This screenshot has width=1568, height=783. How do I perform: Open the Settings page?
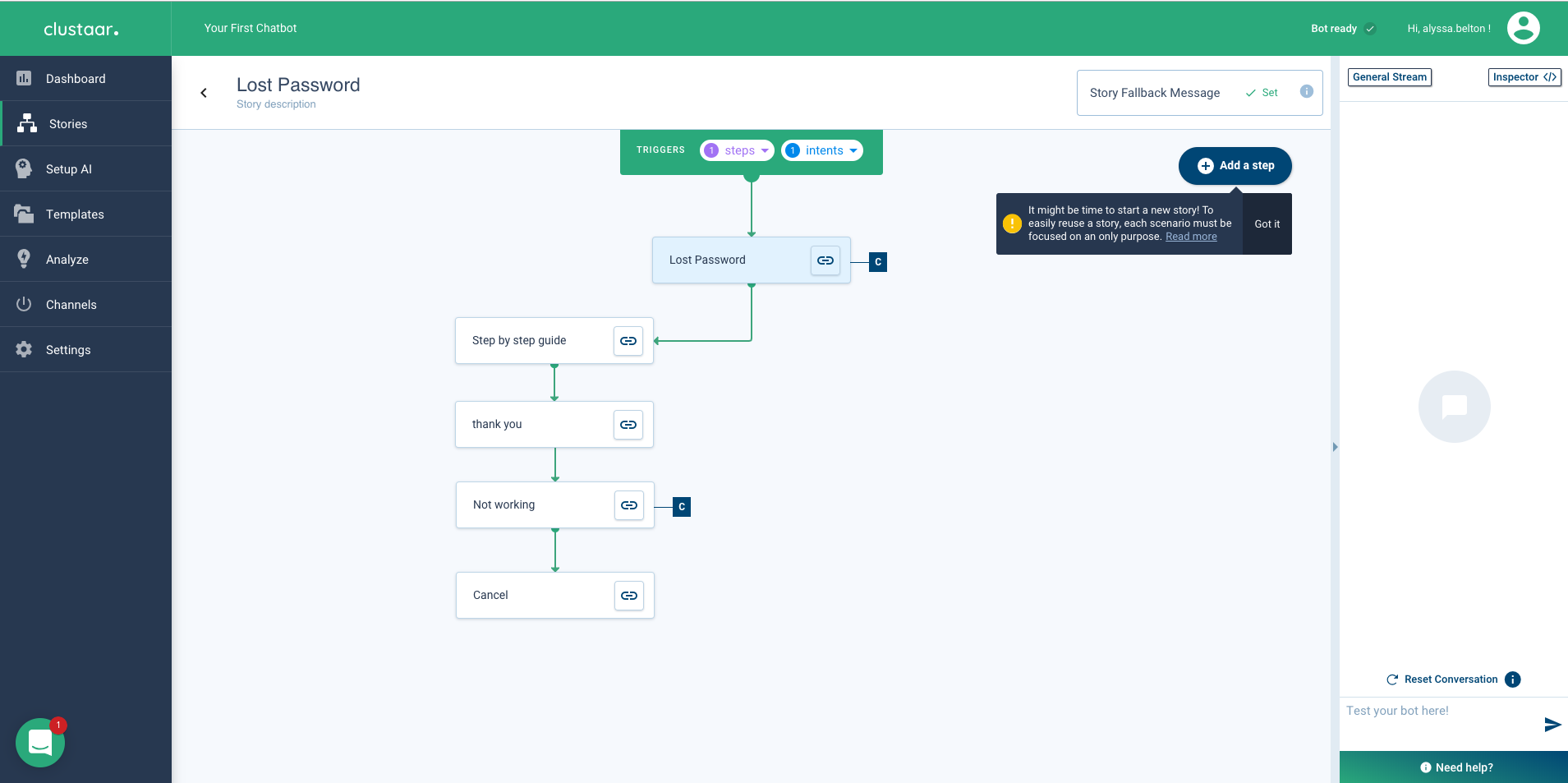[85, 350]
